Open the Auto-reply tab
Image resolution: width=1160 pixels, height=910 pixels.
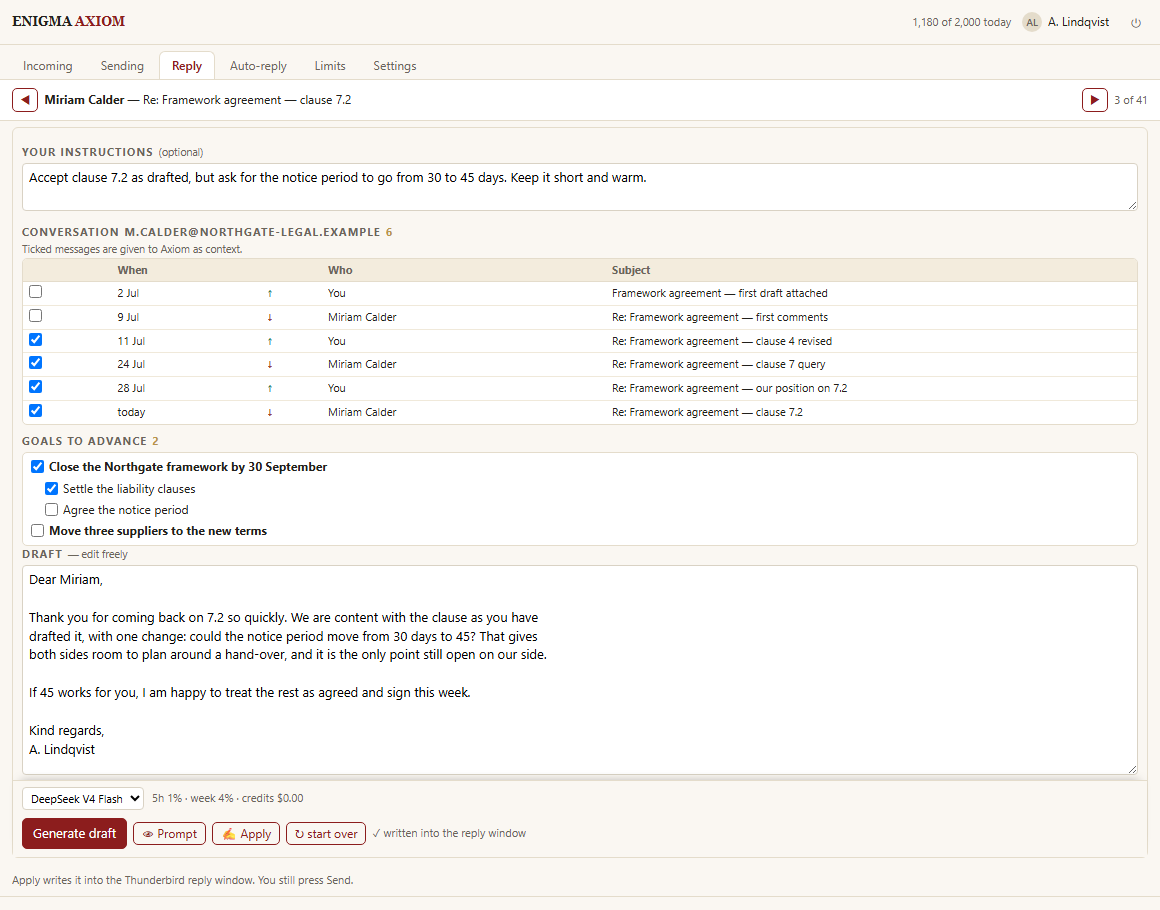[258, 66]
